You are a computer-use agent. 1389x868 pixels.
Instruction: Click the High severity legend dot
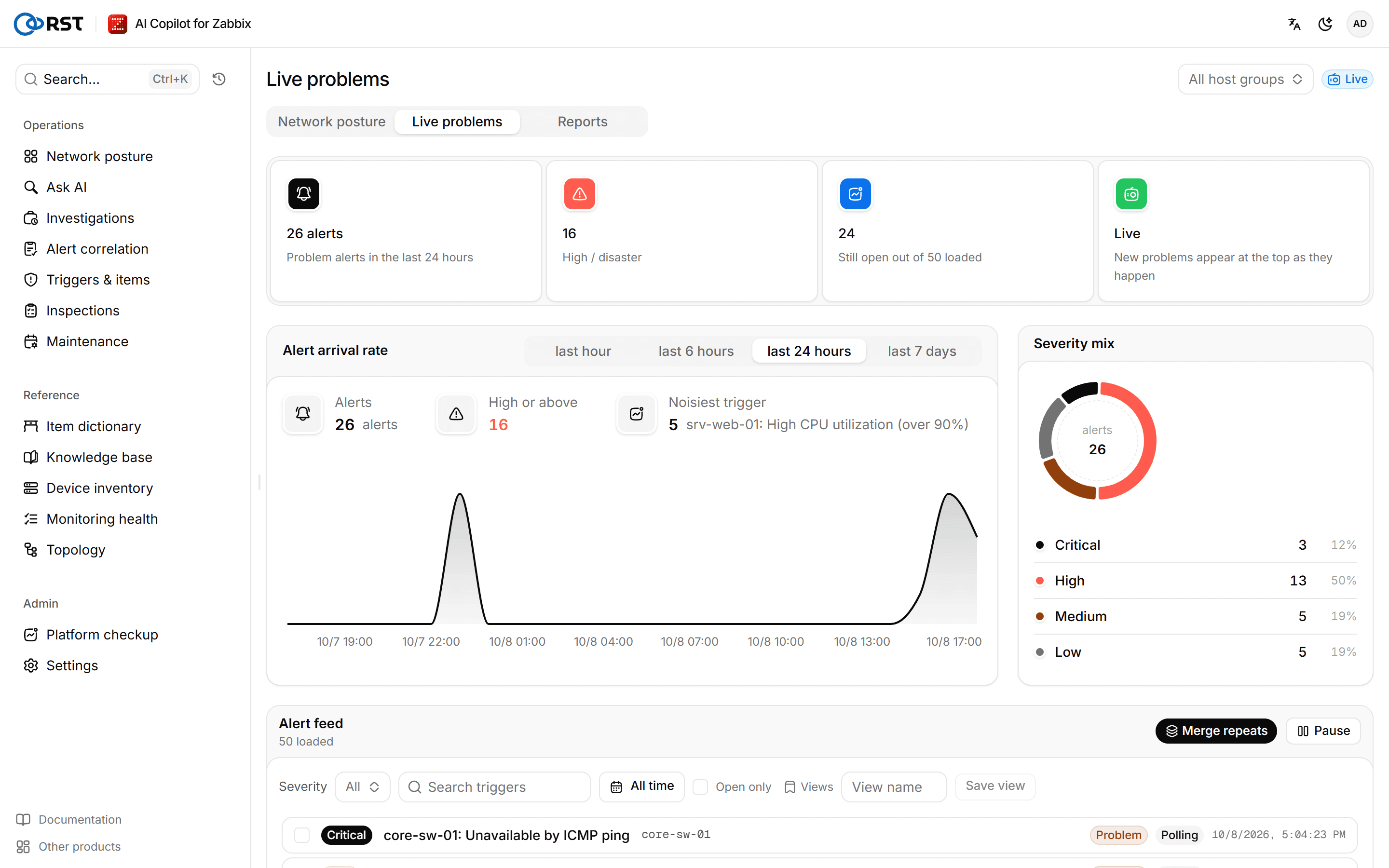pos(1039,581)
